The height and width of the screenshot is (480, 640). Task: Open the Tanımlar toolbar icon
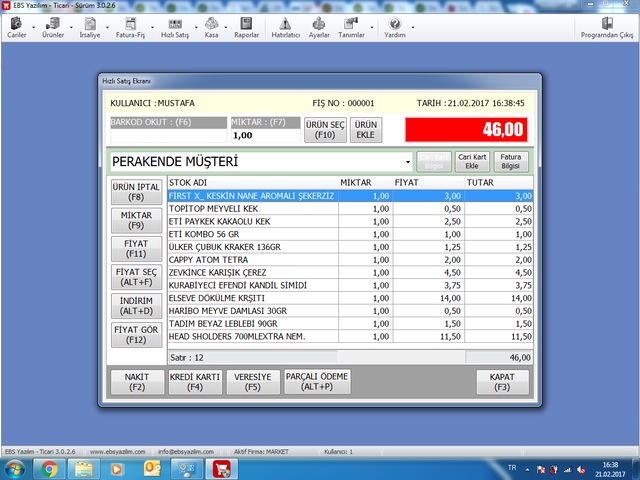point(351,27)
